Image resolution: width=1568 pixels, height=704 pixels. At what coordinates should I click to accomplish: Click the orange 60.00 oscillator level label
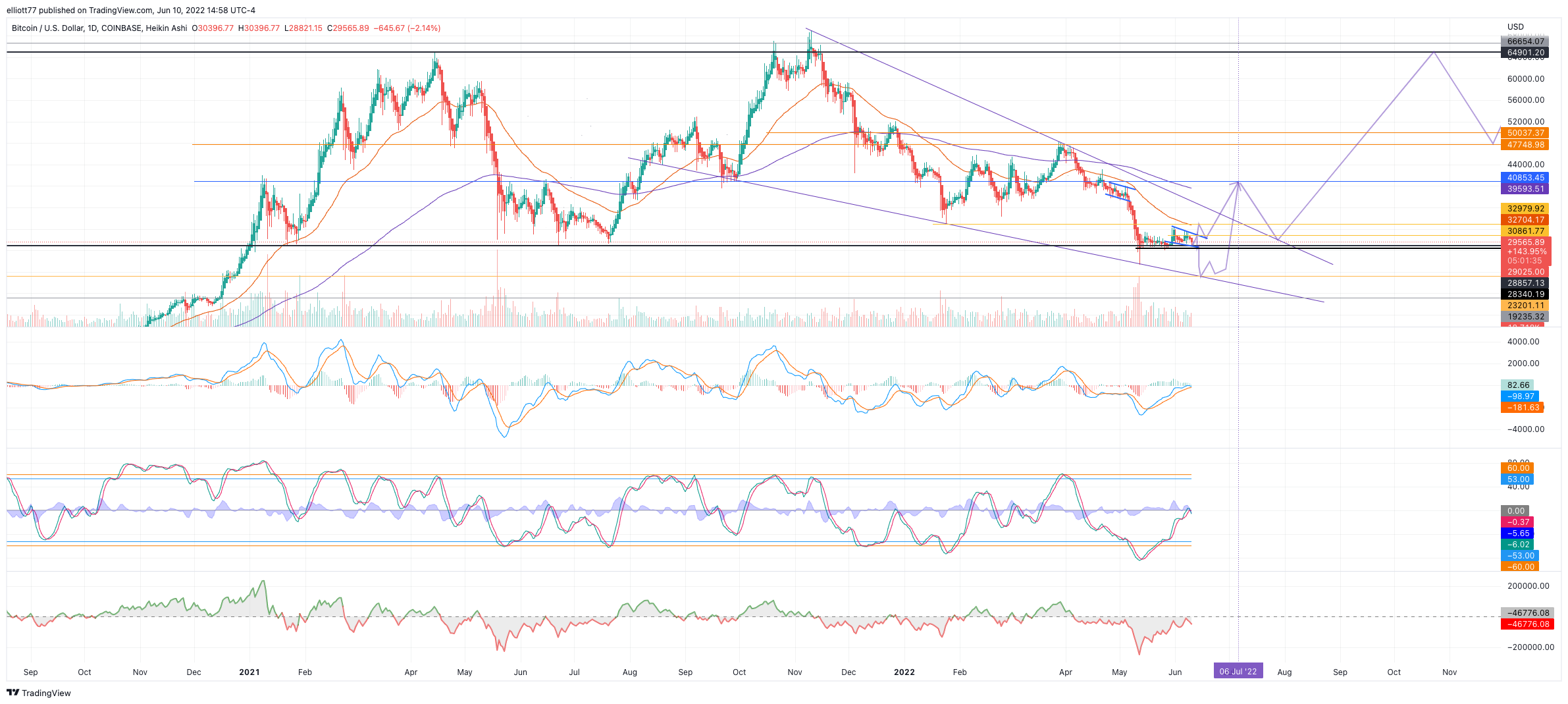tap(1517, 468)
